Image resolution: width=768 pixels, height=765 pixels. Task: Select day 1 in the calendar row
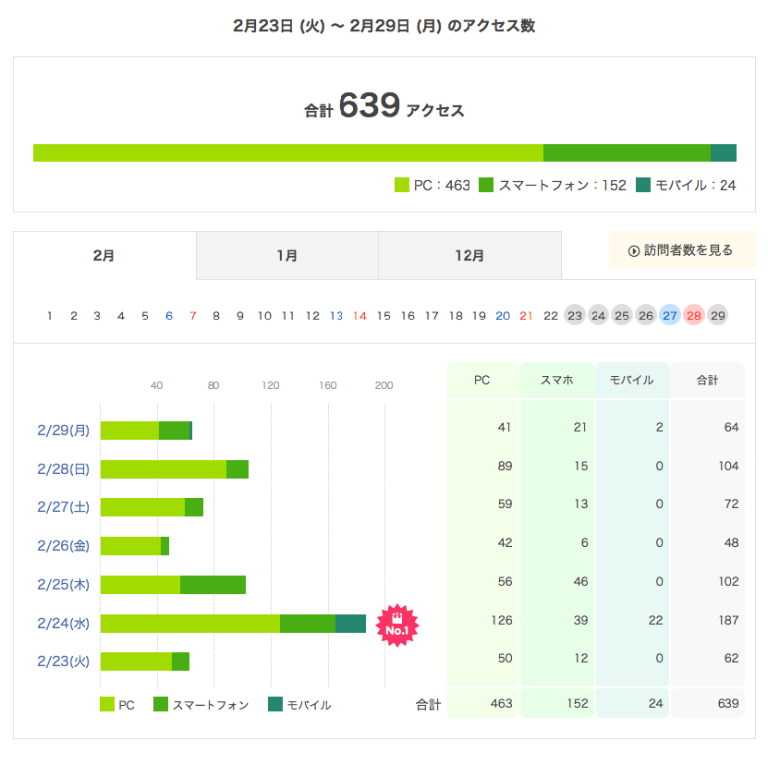click(49, 316)
